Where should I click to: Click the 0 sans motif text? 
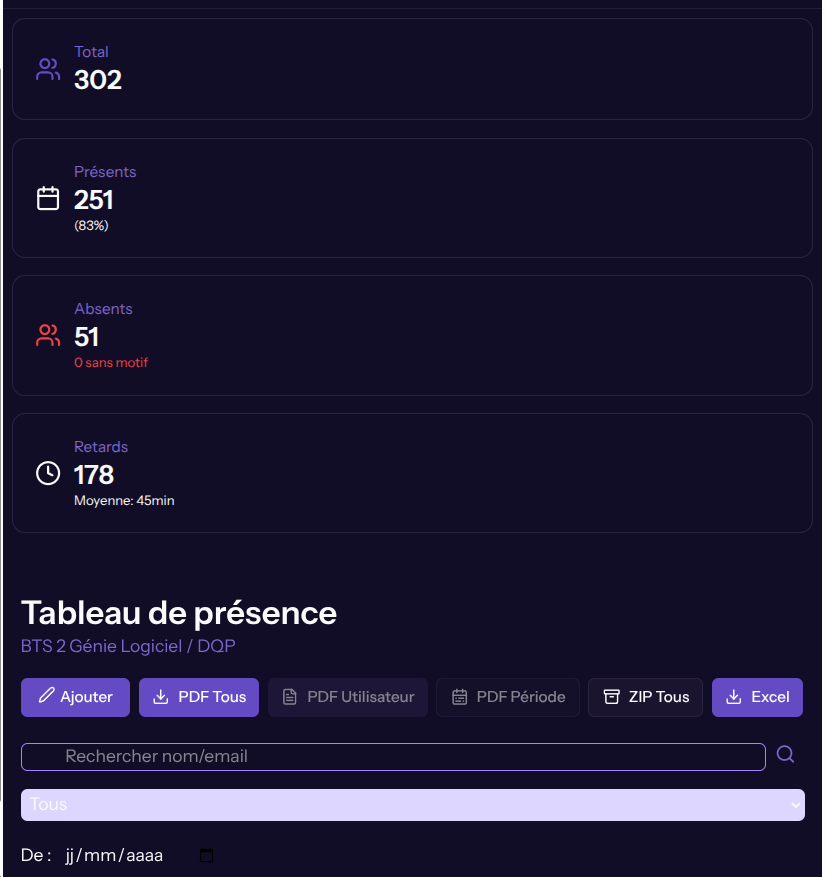[x=111, y=363]
